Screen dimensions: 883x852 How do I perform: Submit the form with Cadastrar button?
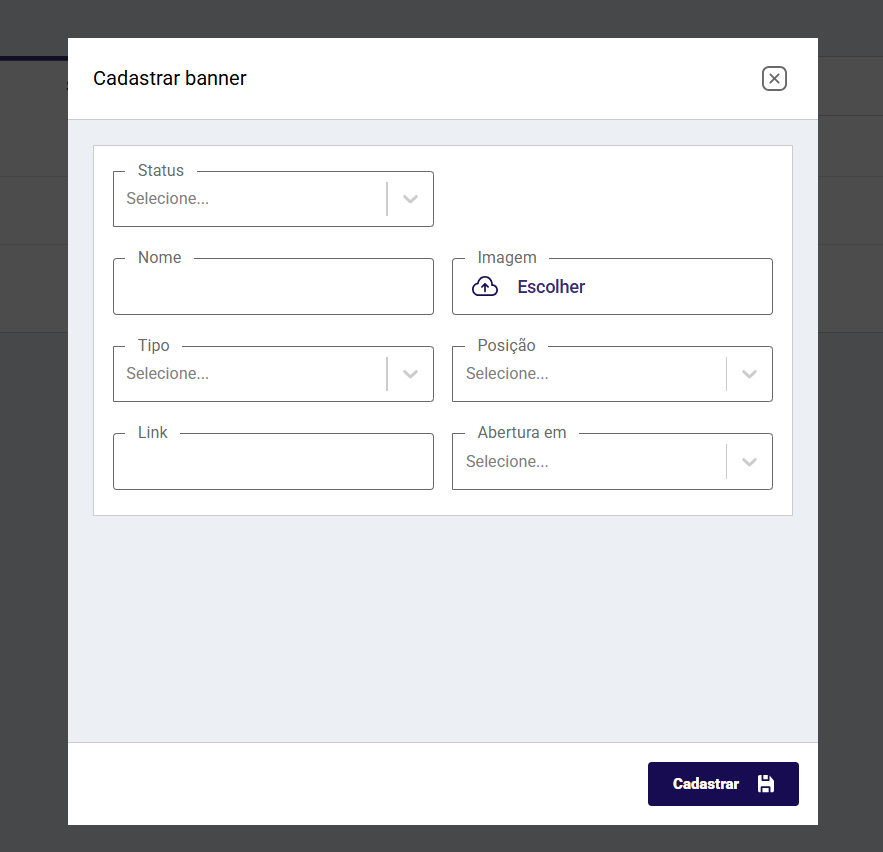coord(723,784)
